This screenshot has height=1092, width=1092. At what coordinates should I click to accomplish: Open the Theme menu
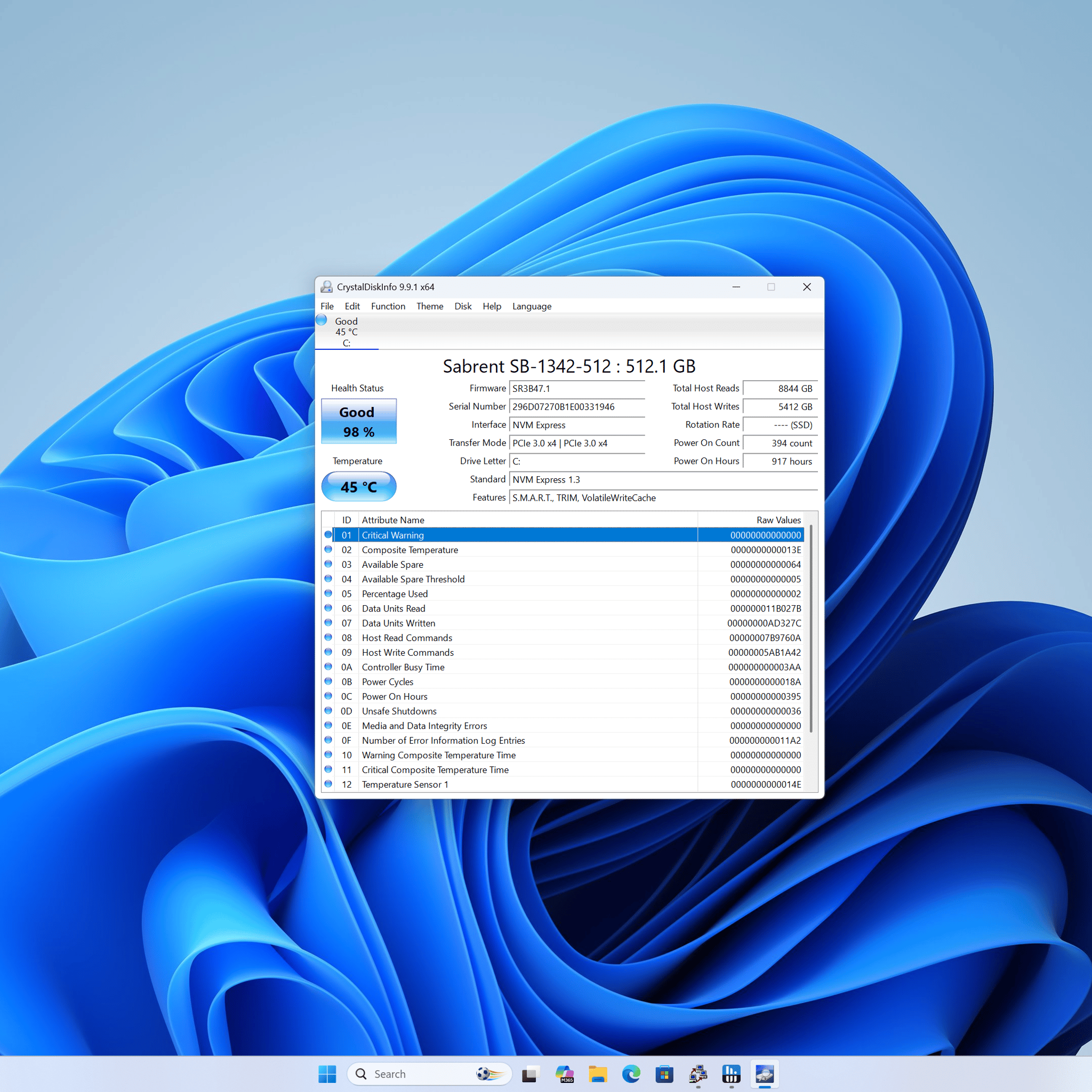click(x=430, y=307)
